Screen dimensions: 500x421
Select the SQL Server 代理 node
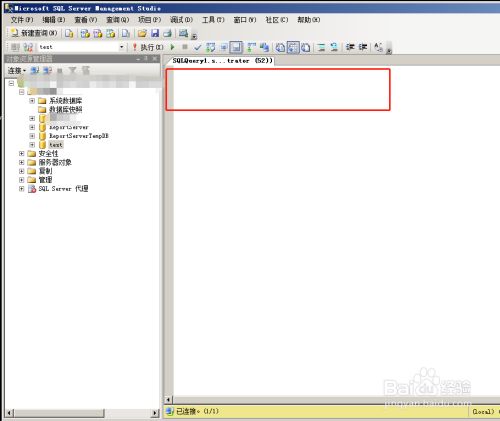(63, 189)
